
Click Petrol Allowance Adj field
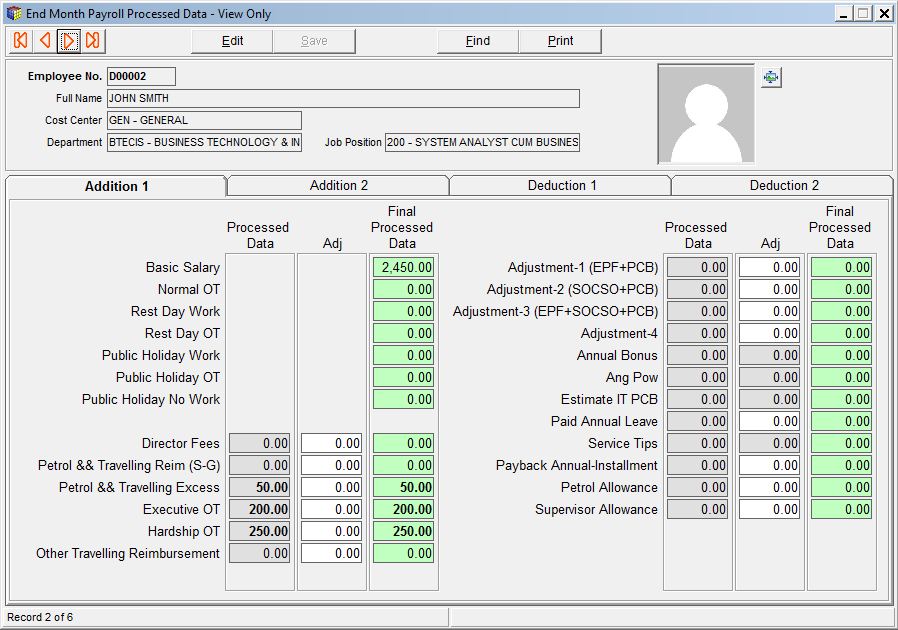pyautogui.click(x=769, y=487)
